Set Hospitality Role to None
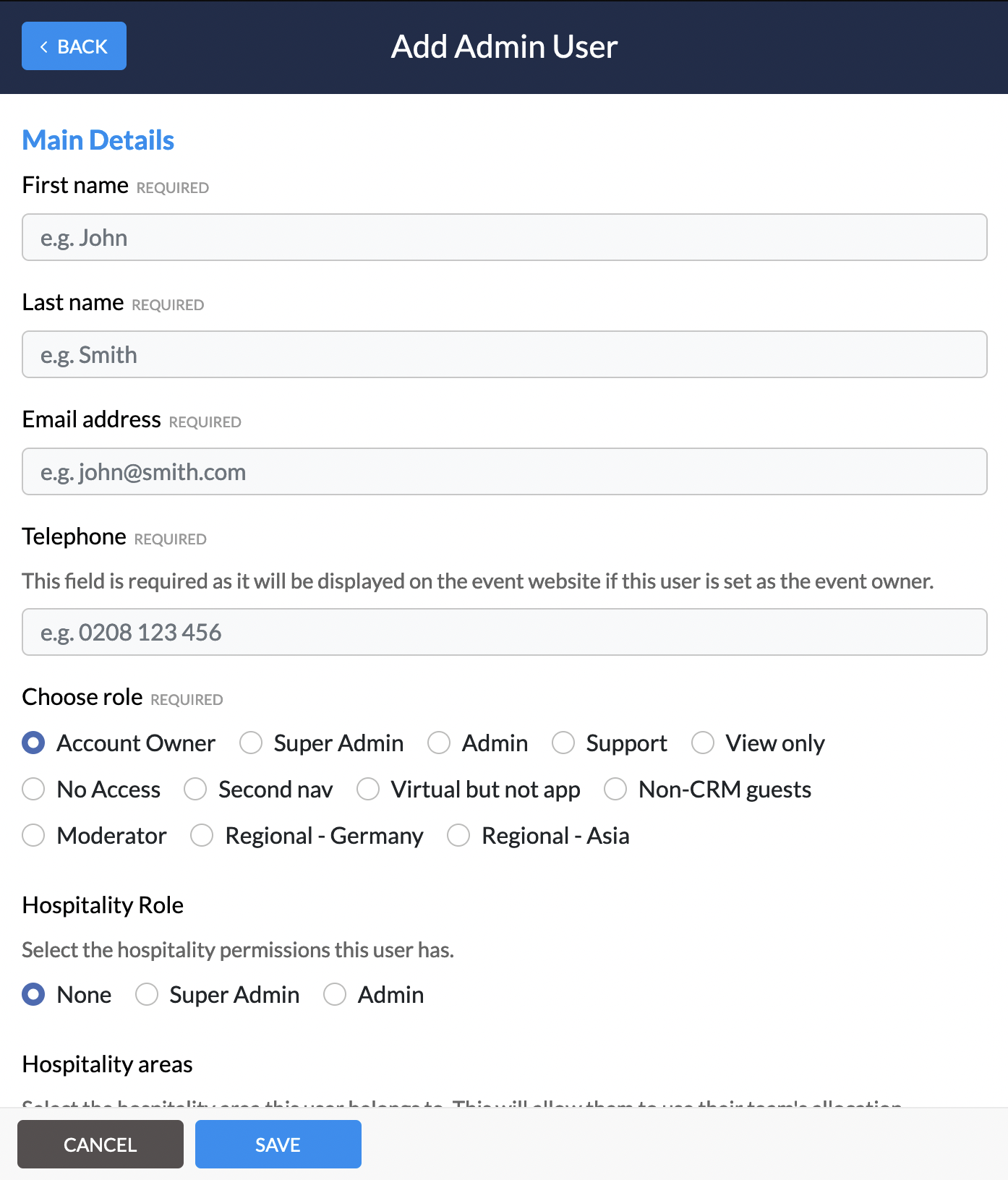 point(33,994)
